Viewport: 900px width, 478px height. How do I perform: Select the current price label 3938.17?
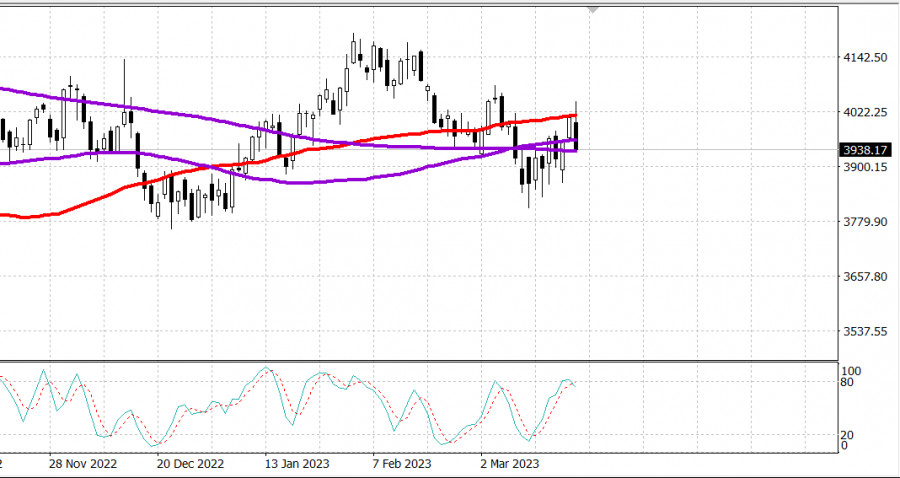coord(865,150)
